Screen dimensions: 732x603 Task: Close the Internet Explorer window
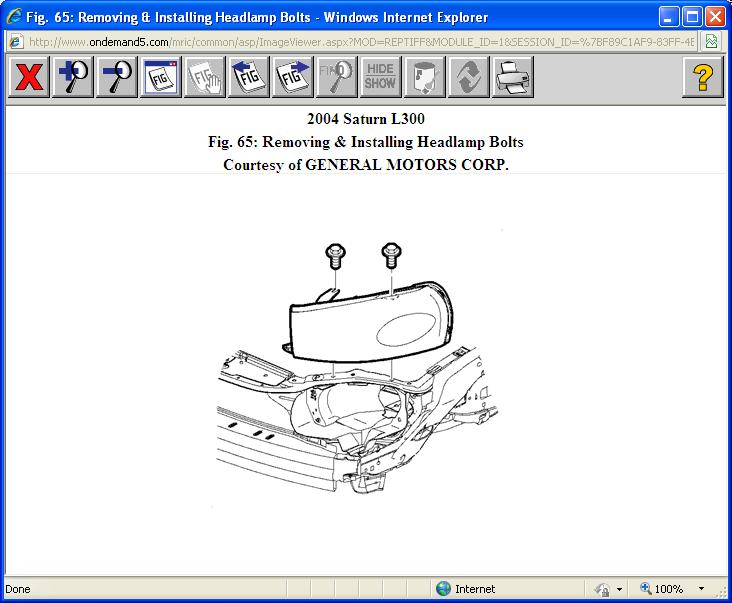715,17
